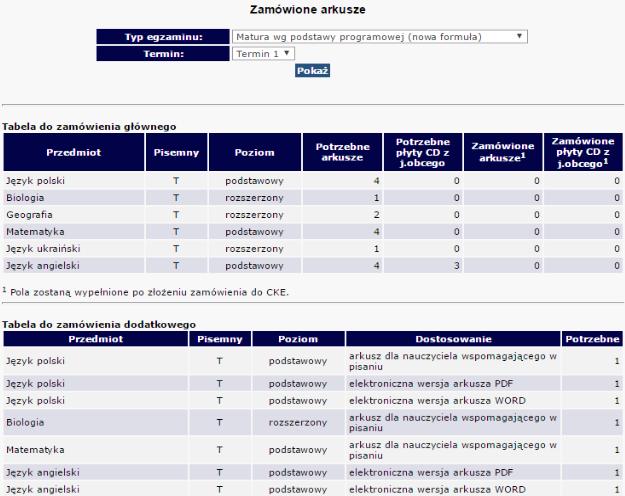Click Geografia's rozszerzony level cell
Viewport: 625px width, 496px height.
point(254,215)
